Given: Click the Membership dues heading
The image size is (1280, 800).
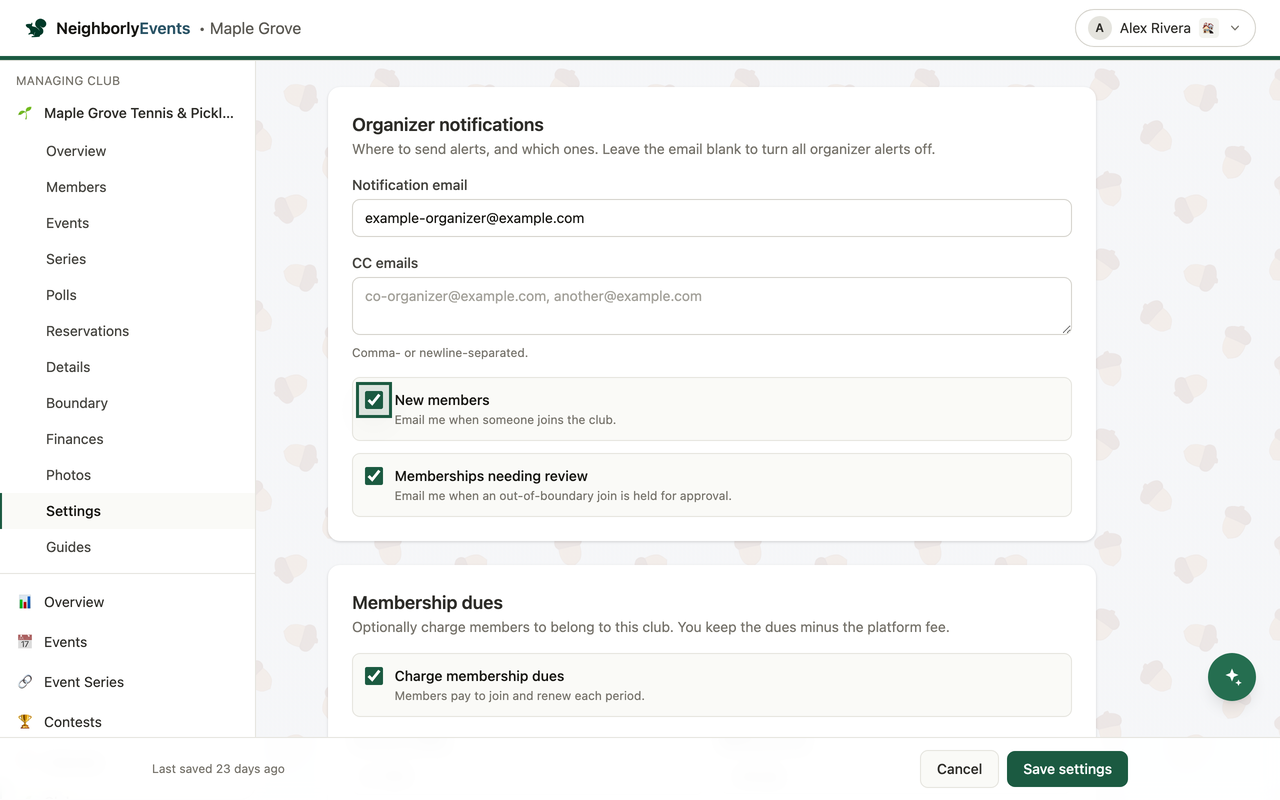Looking at the screenshot, I should (427, 603).
